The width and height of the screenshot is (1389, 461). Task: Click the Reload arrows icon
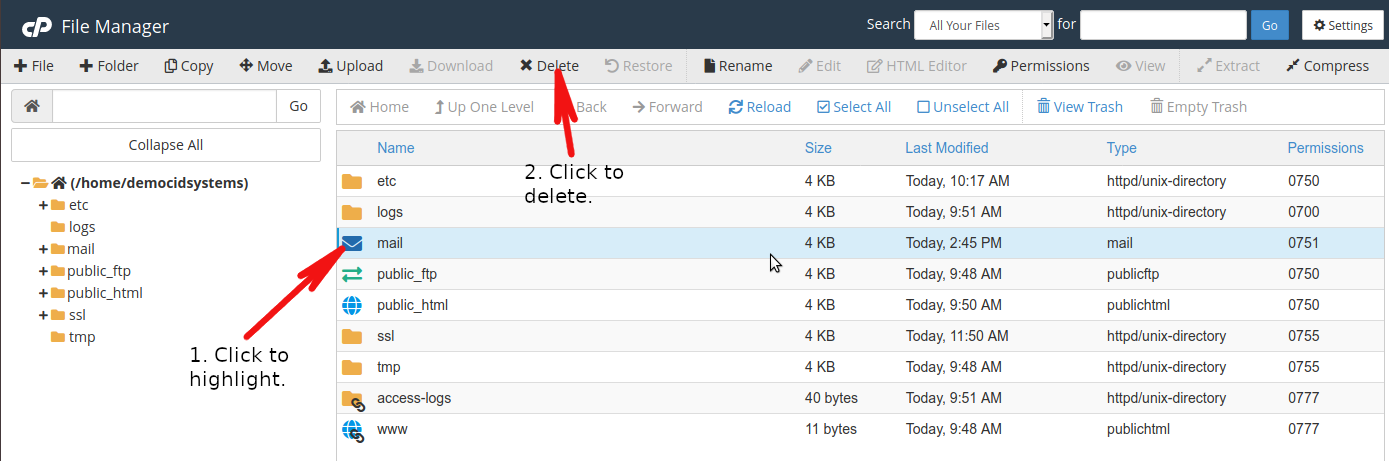coord(736,107)
